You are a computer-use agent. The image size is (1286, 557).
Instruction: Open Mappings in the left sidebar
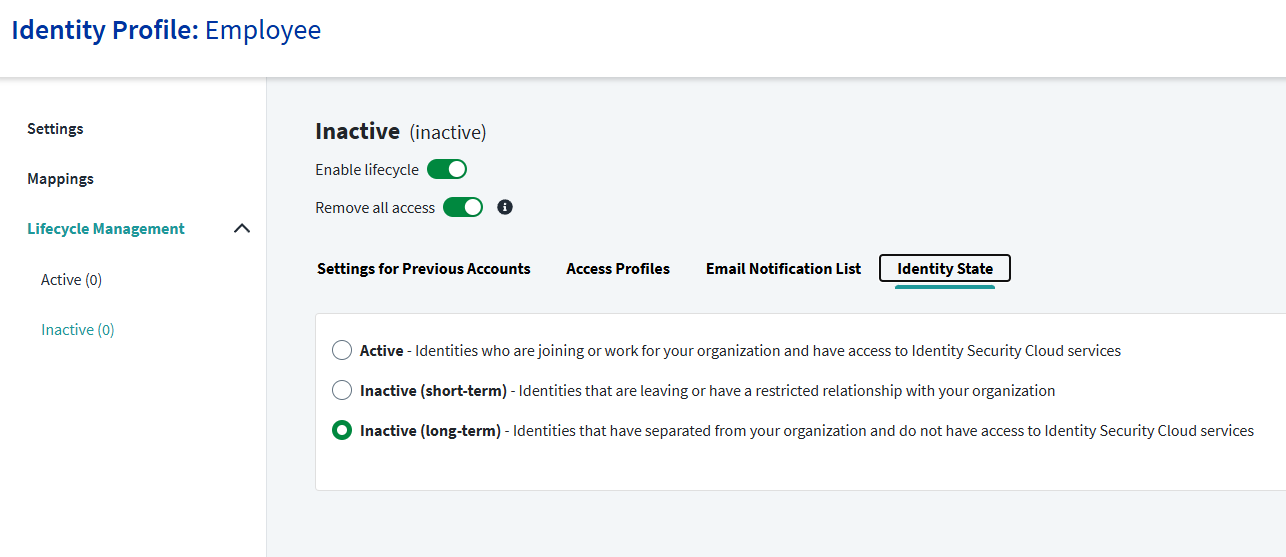(60, 179)
